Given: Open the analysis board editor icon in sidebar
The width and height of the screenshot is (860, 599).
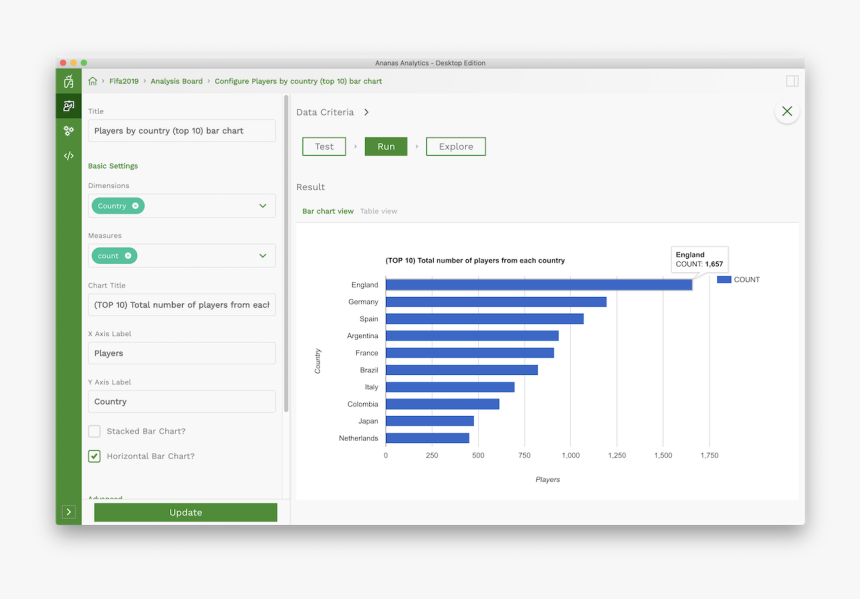Looking at the screenshot, I should click(68, 105).
